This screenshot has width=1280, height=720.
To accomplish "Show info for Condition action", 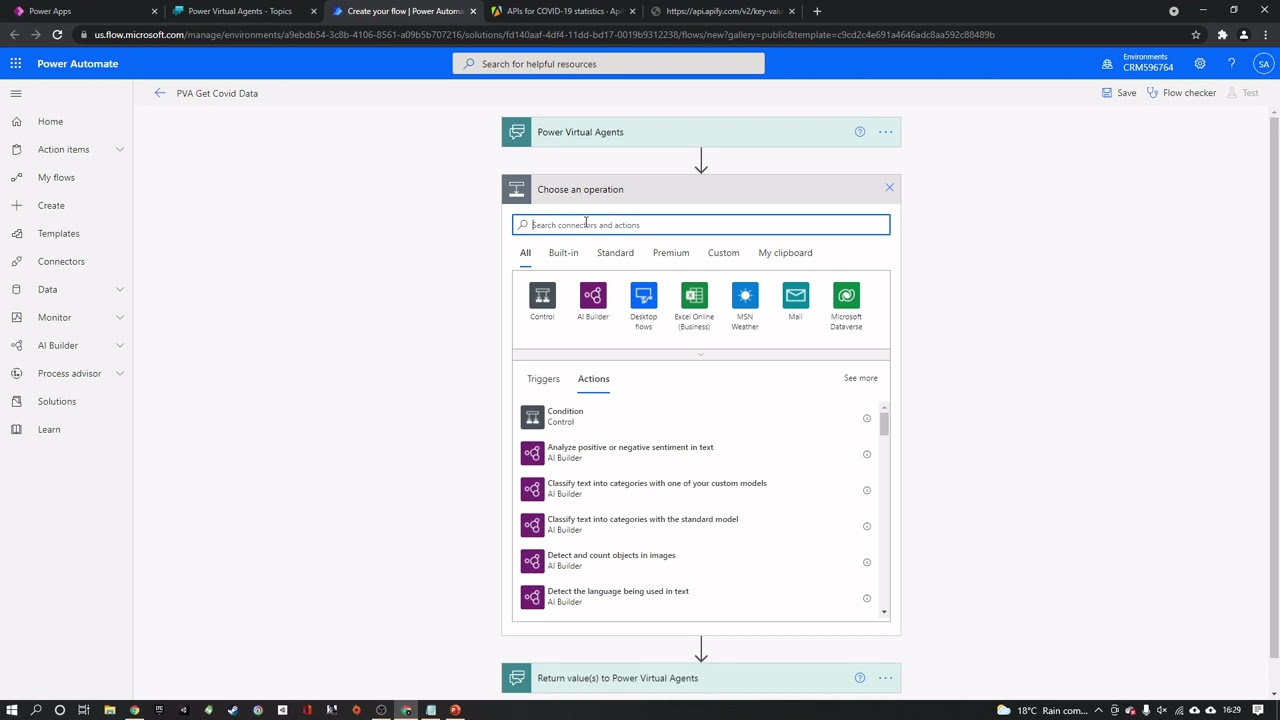I will [x=867, y=418].
